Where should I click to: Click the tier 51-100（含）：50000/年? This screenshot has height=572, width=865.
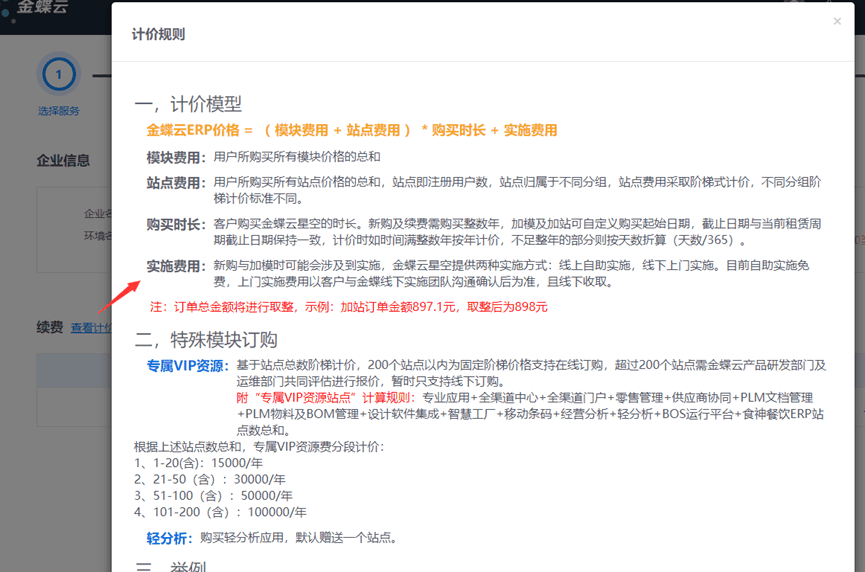click(213, 495)
